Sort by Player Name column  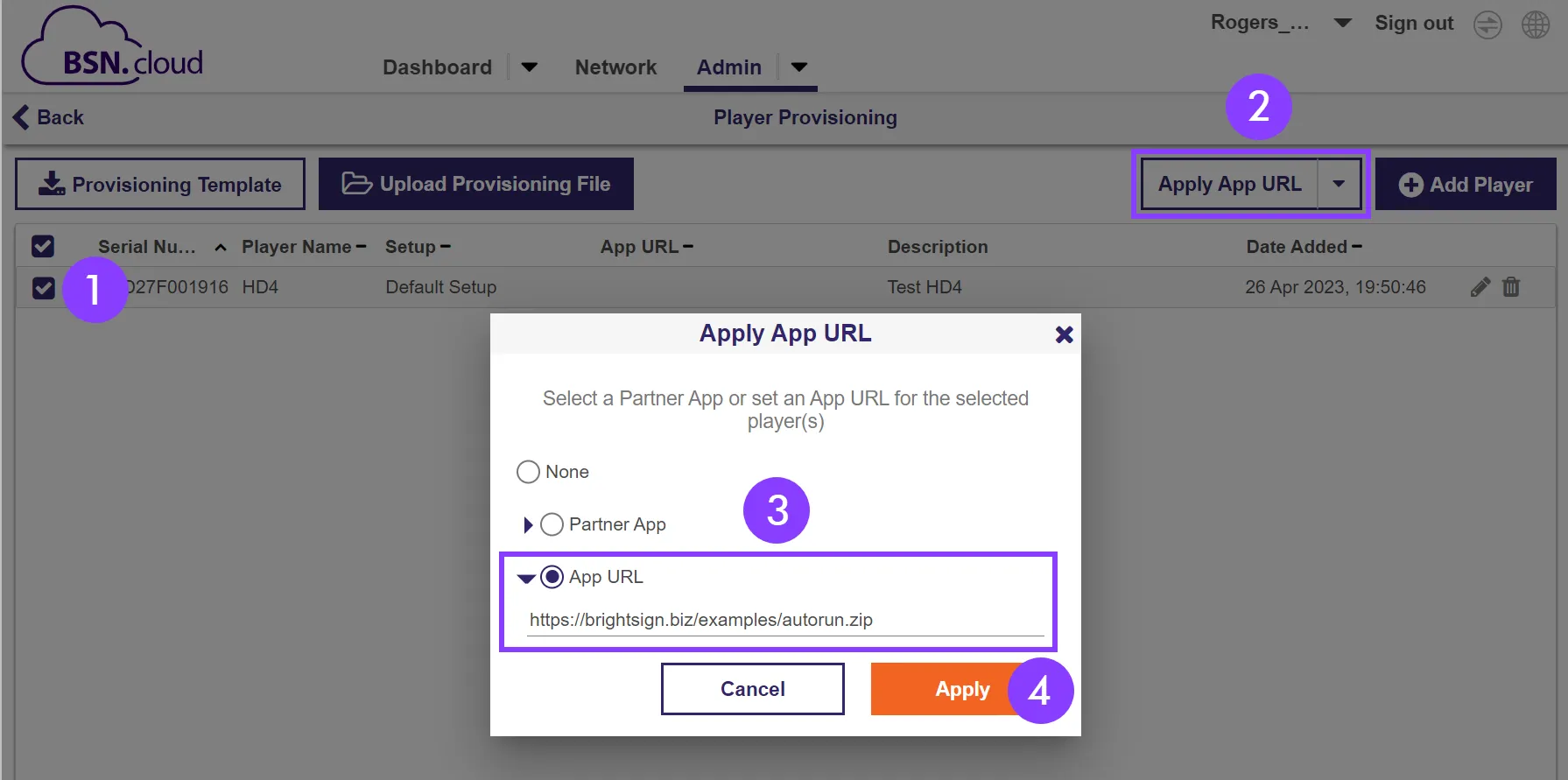coord(304,247)
